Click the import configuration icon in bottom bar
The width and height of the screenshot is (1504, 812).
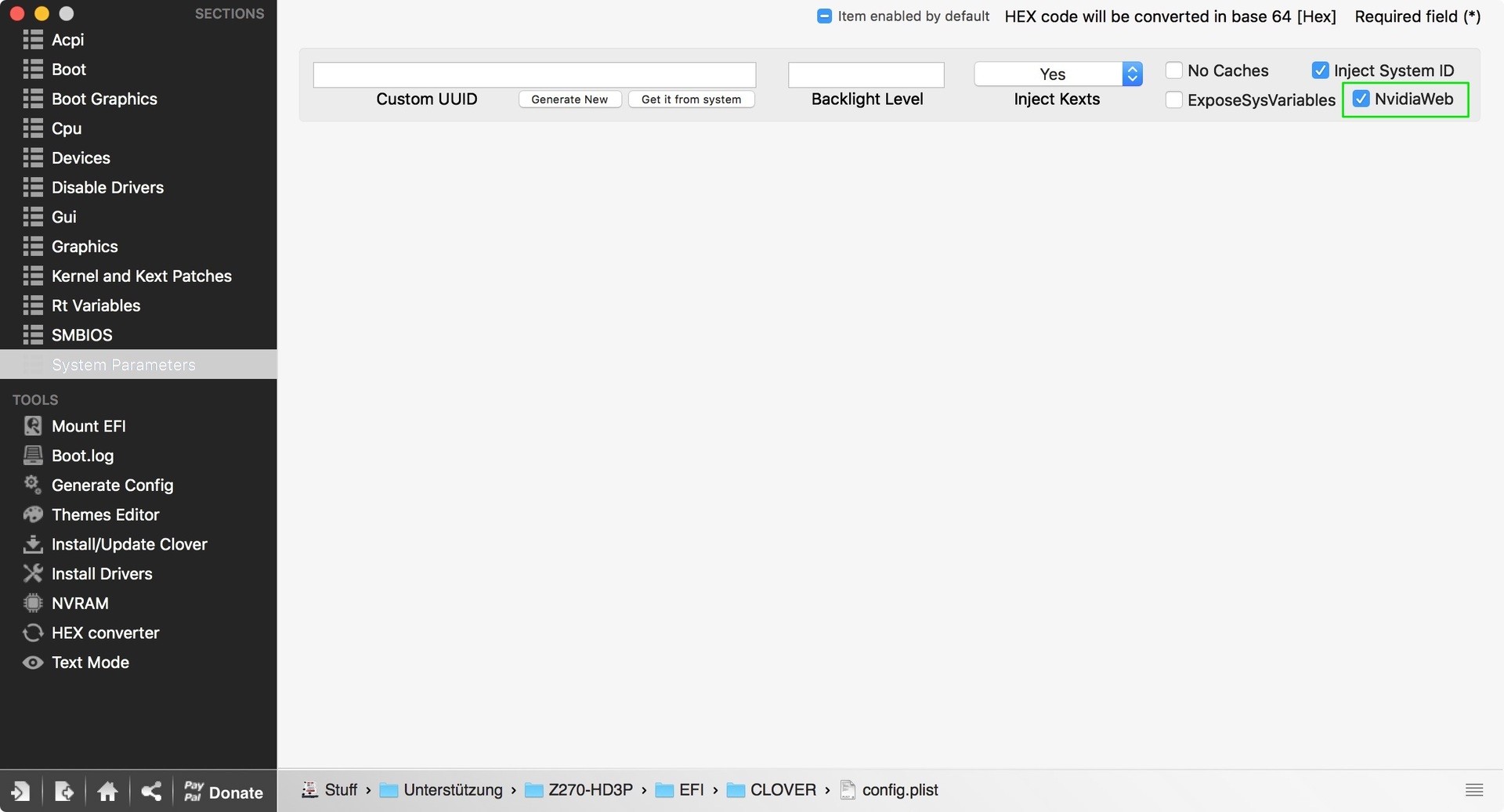[20, 792]
